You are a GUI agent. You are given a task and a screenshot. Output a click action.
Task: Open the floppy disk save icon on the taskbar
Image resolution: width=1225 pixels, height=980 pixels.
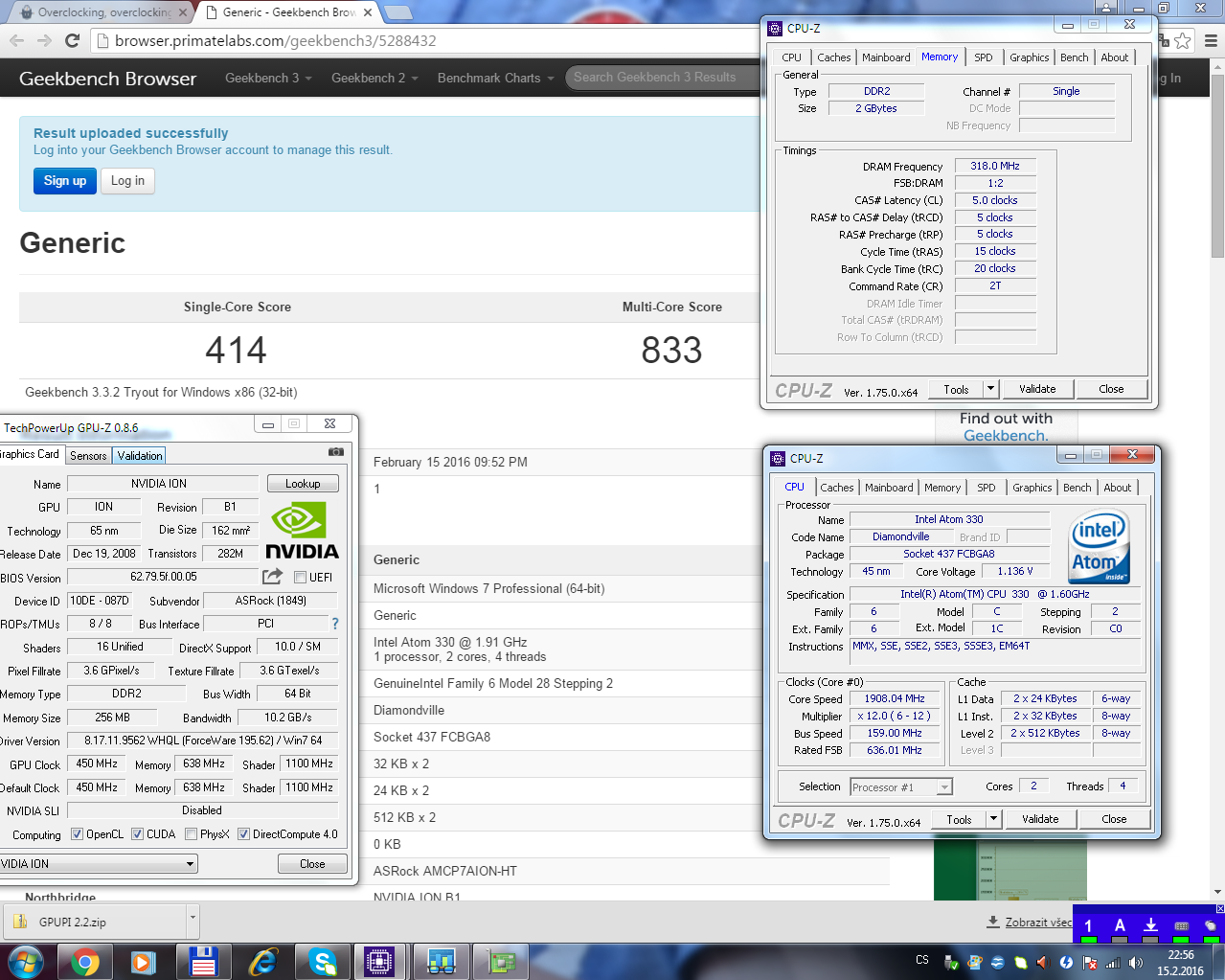(x=203, y=961)
